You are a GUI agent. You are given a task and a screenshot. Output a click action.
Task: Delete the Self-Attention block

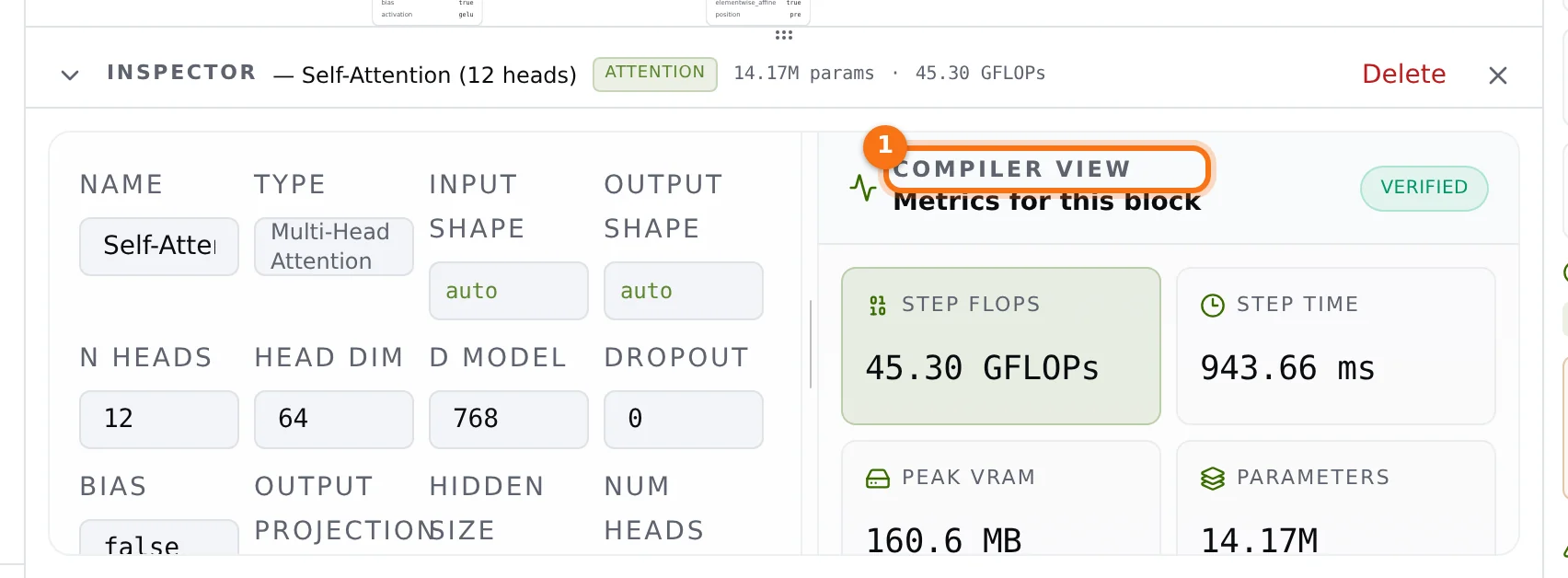click(1403, 74)
